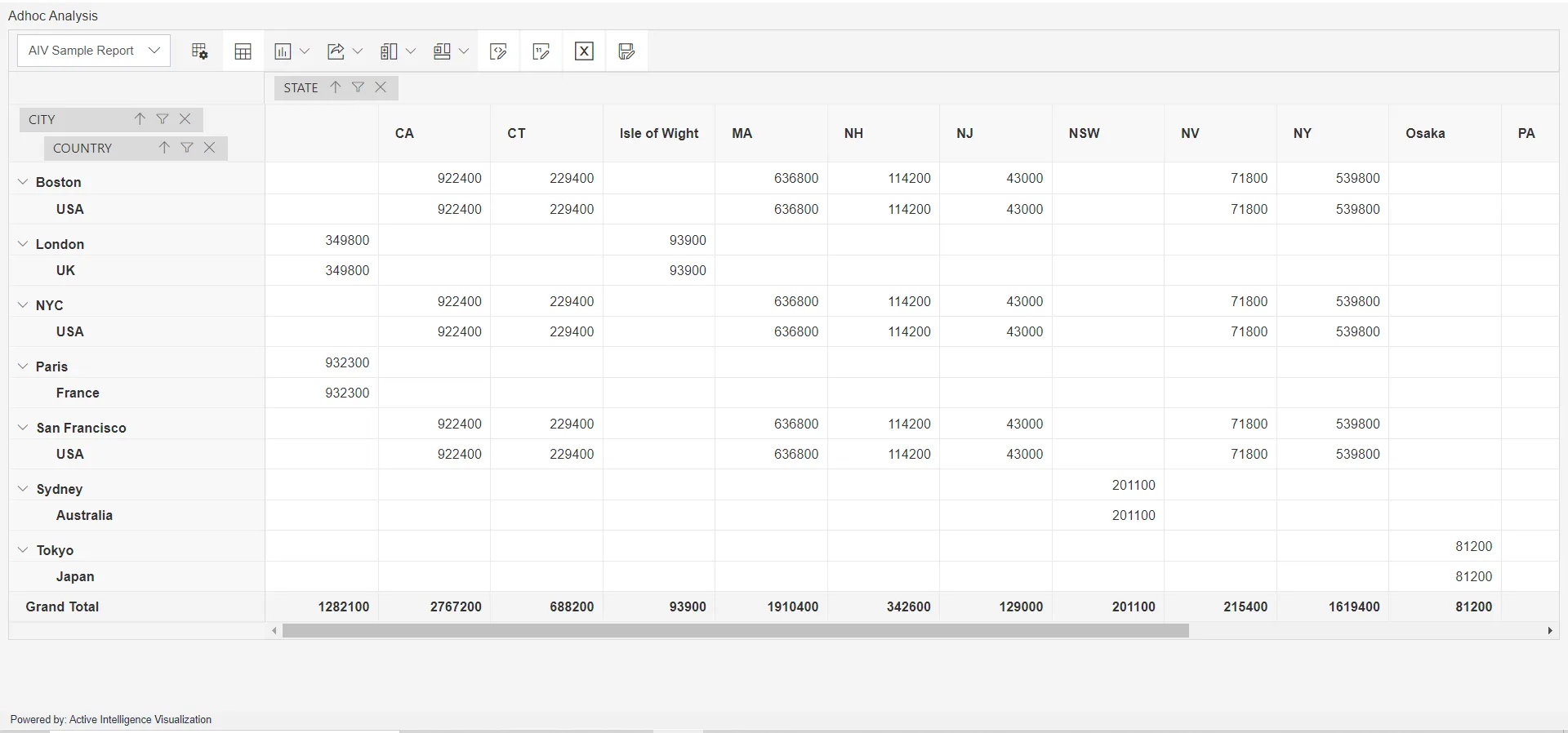Remove the CITY field from rows
This screenshot has height=733, width=1568.
185,119
